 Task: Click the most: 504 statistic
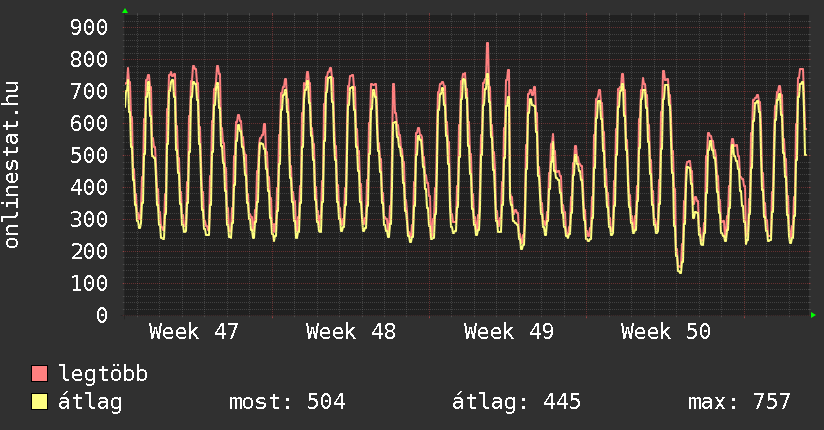[287, 402]
